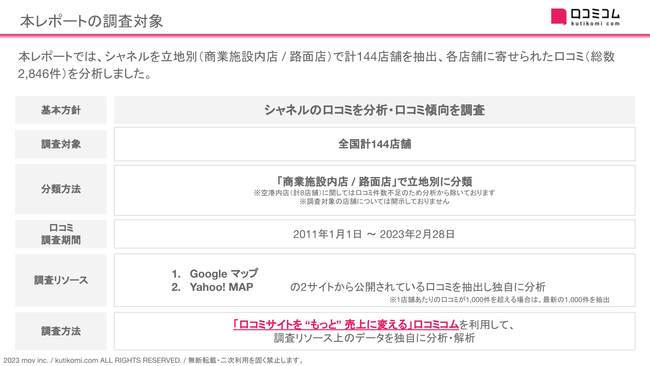Click the 調査リソース label cell
The image size is (650, 366).
tap(61, 280)
